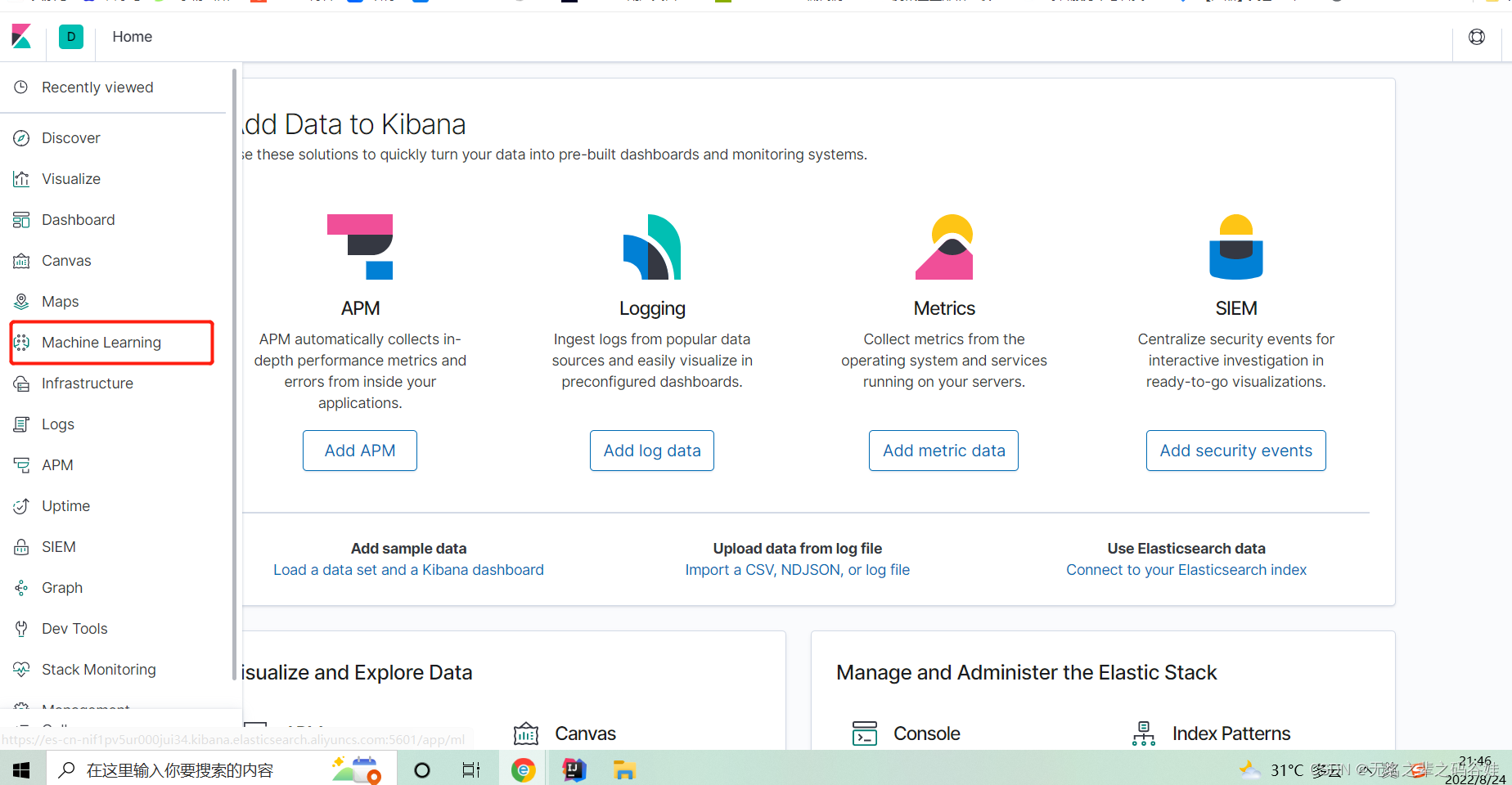Click the Discover compass icon

(x=21, y=138)
